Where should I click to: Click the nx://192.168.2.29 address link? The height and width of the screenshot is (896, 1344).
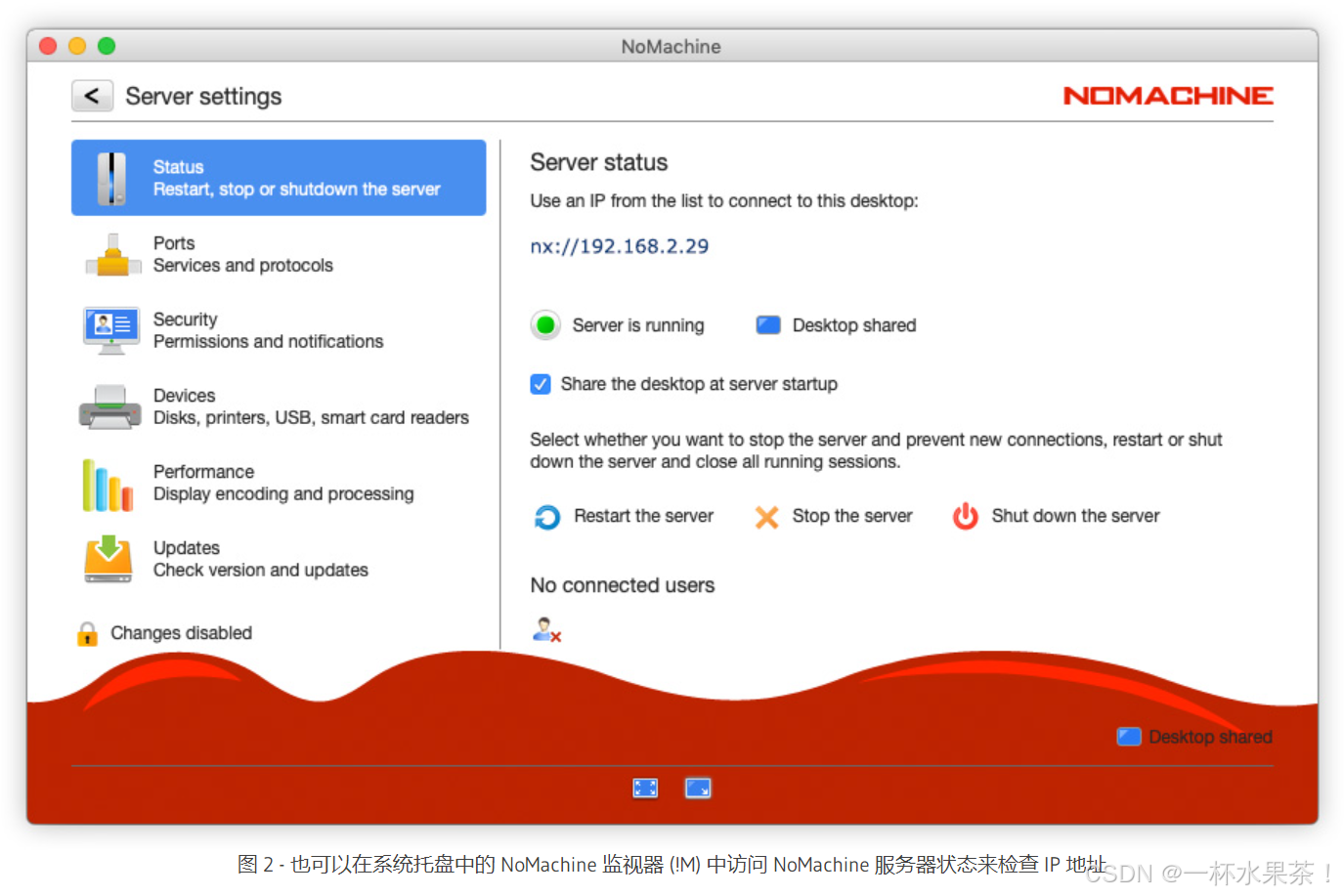(620, 246)
